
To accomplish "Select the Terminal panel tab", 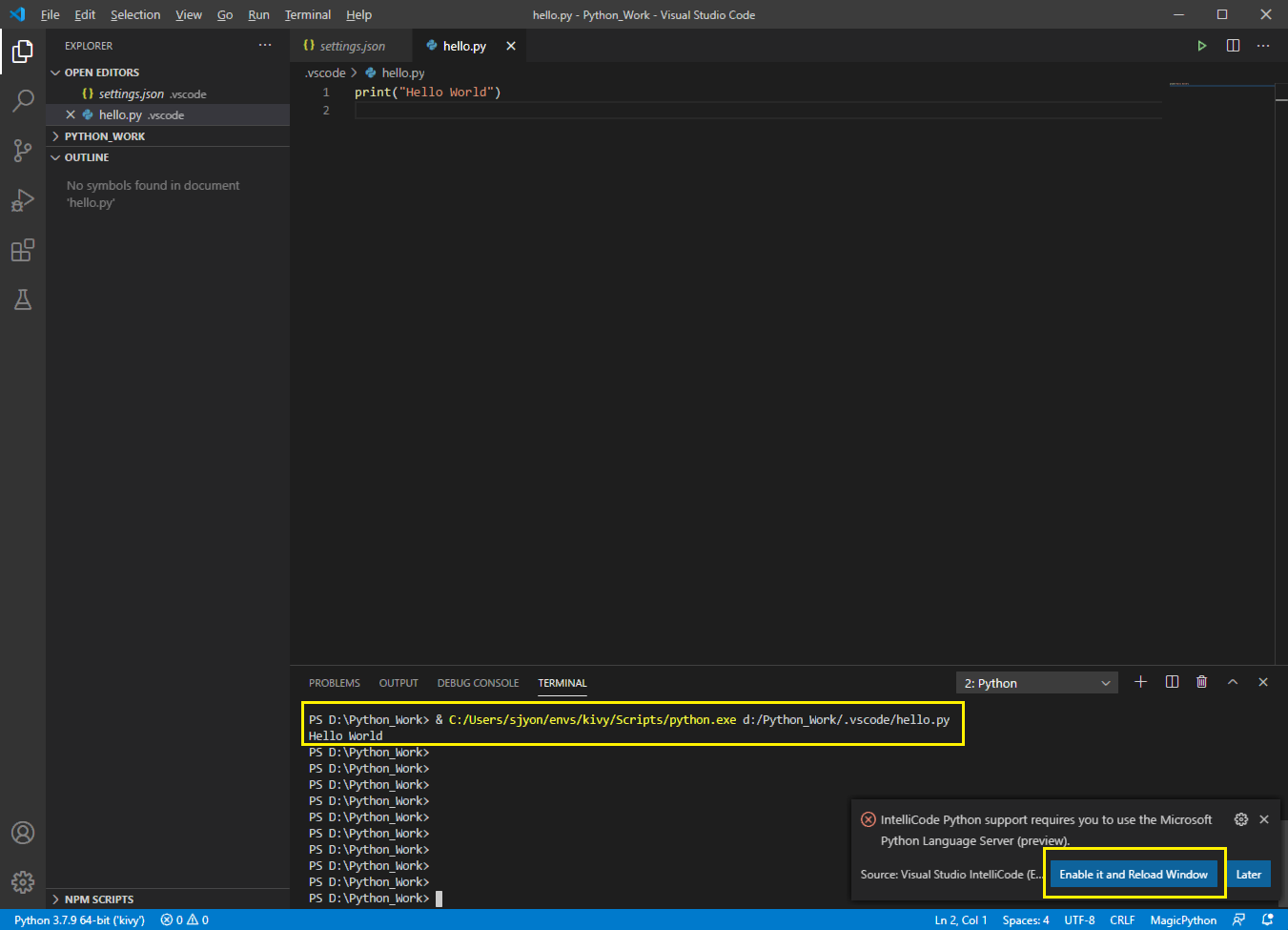I will point(562,683).
